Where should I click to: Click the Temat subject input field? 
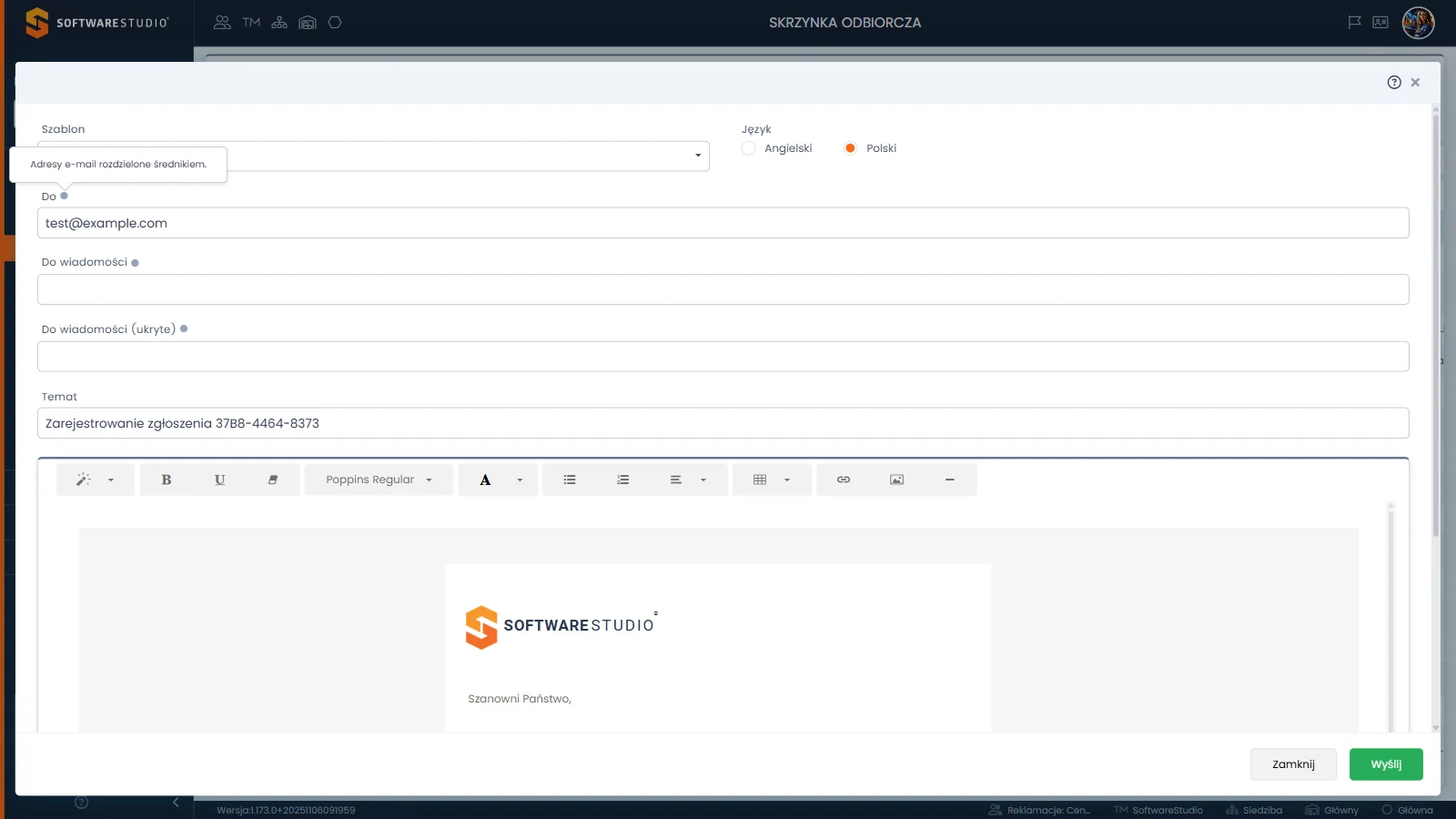[723, 423]
